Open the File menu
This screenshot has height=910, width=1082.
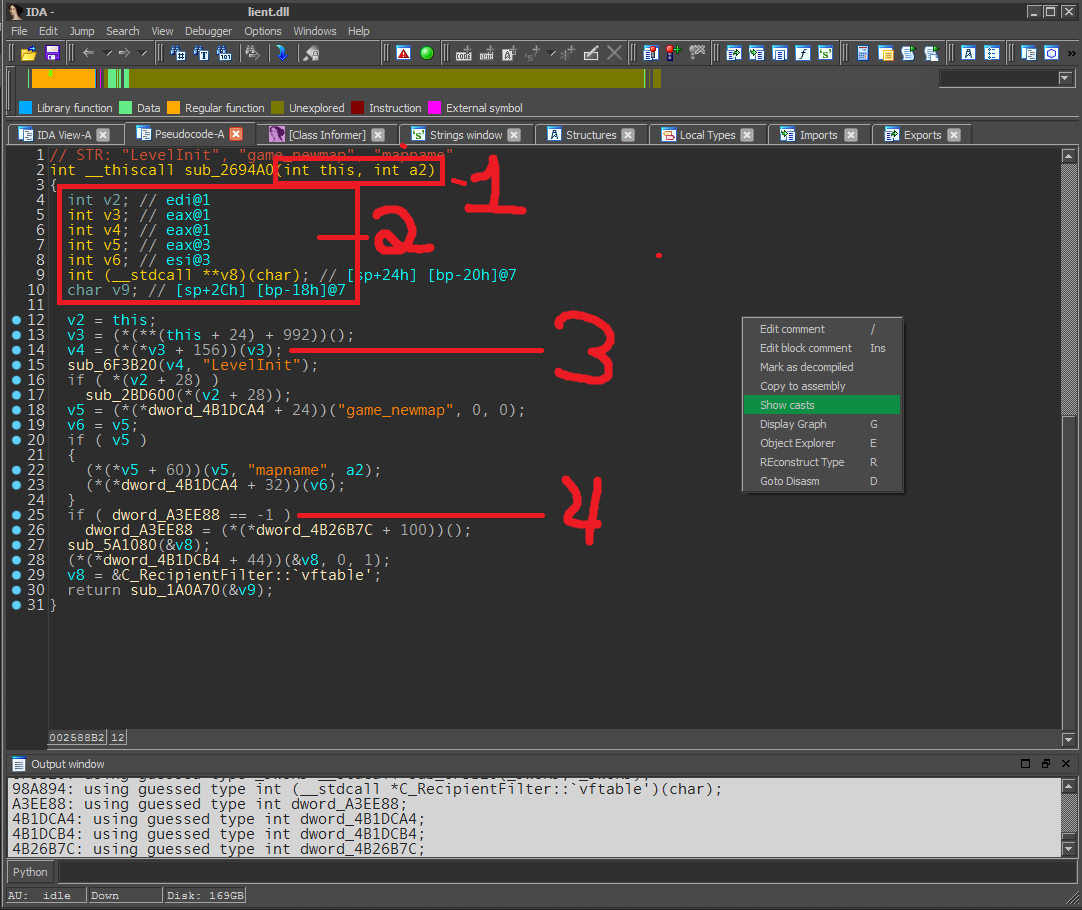(19, 31)
